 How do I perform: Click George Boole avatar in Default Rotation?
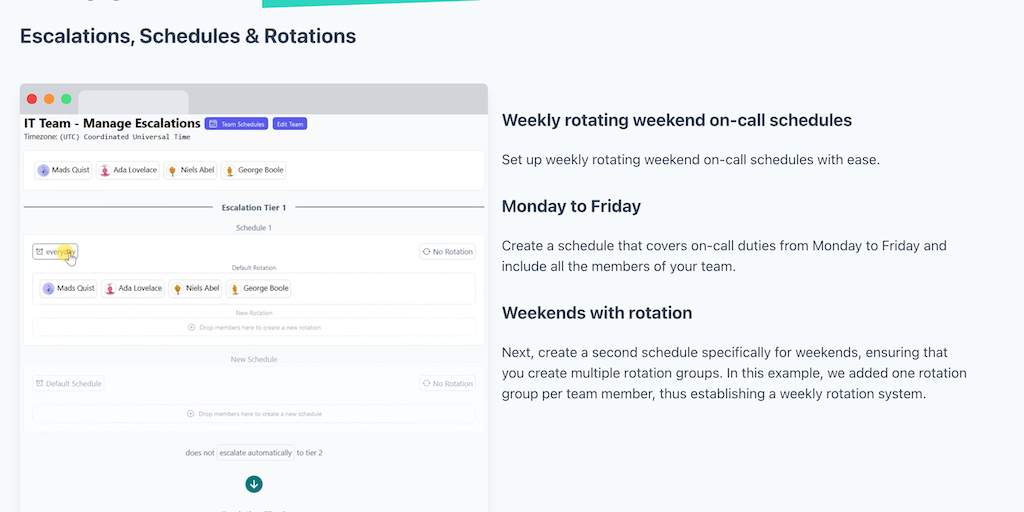click(x=234, y=289)
